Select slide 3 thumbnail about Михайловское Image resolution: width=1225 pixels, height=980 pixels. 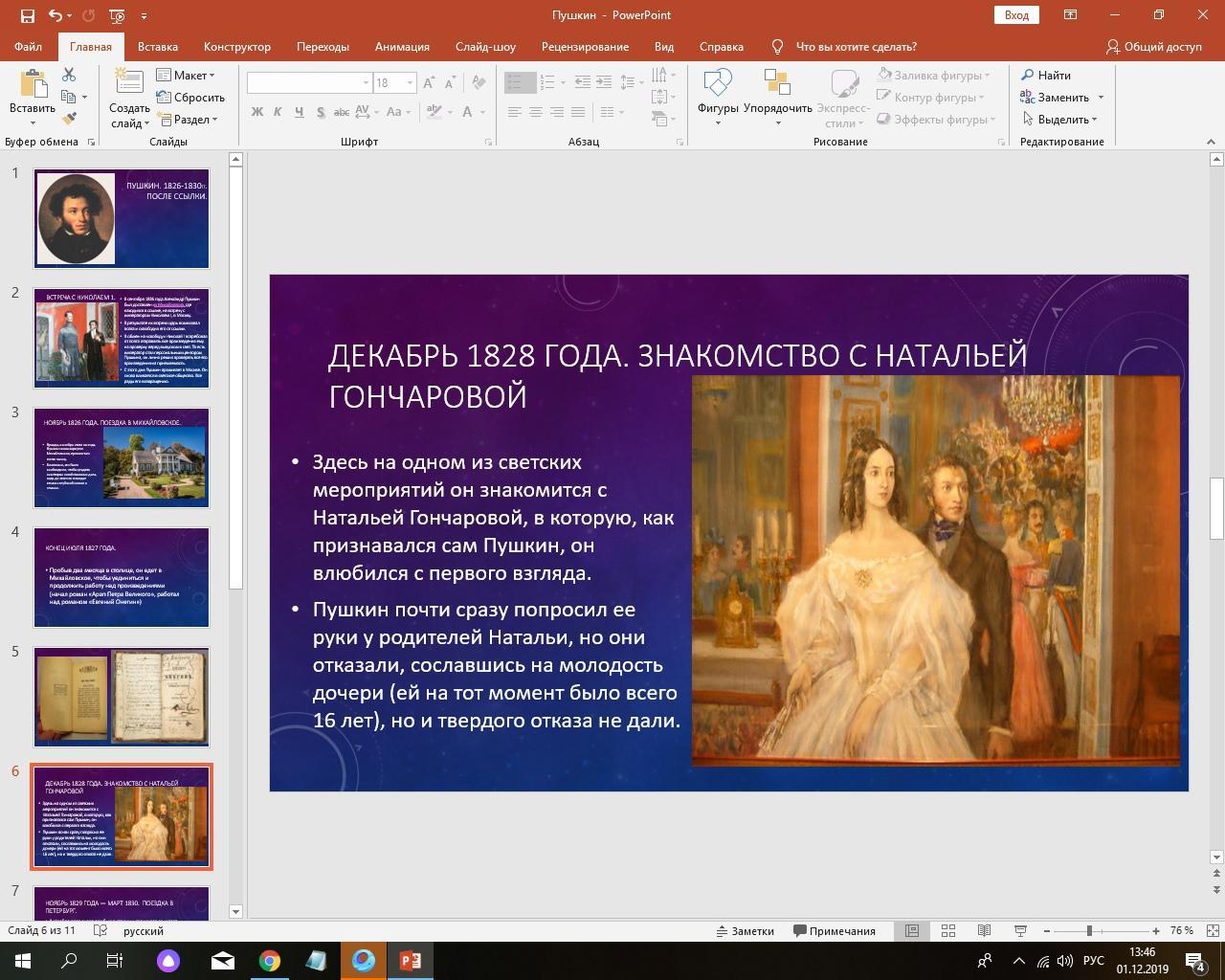(x=122, y=457)
